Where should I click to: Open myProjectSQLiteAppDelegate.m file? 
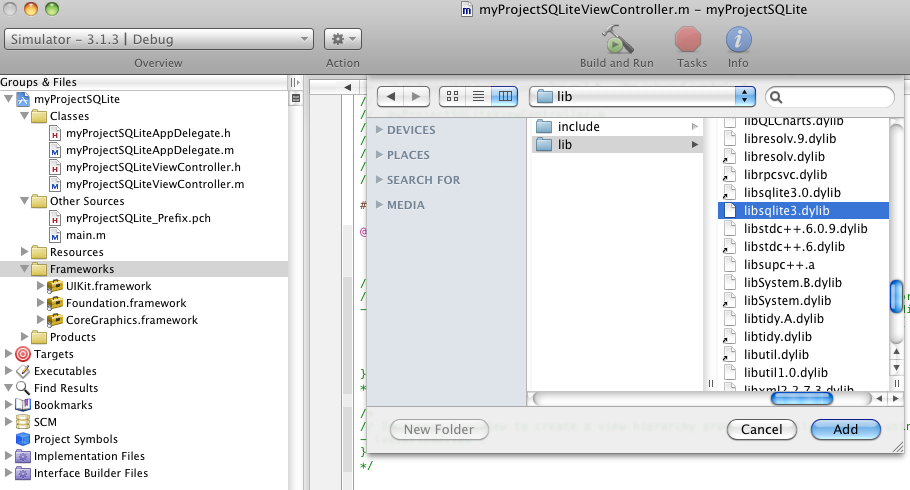149,150
